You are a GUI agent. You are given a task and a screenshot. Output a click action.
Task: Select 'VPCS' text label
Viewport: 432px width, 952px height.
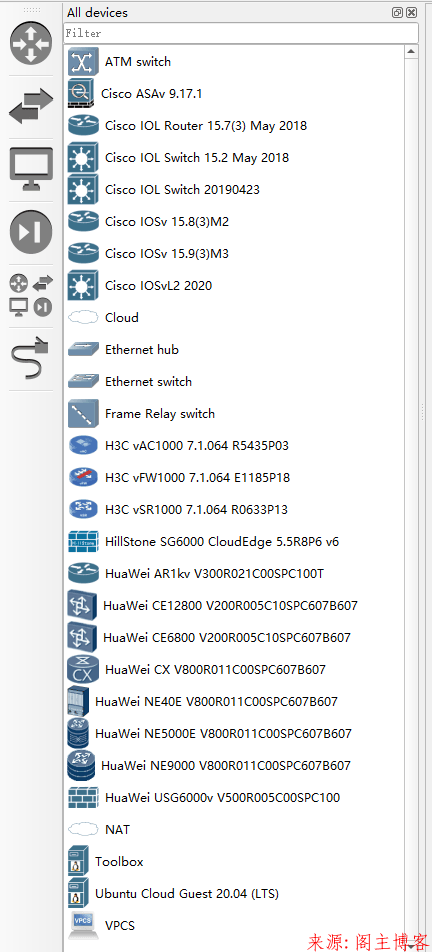(120, 926)
